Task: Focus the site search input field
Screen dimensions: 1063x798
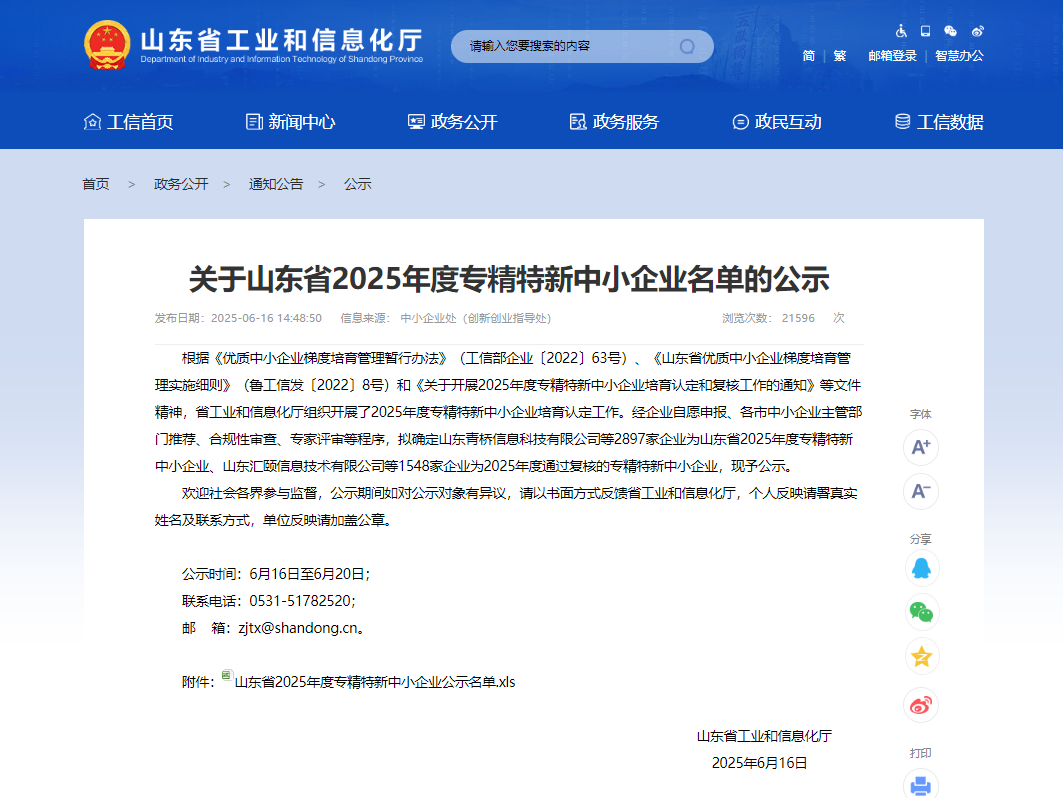Action: (569, 46)
